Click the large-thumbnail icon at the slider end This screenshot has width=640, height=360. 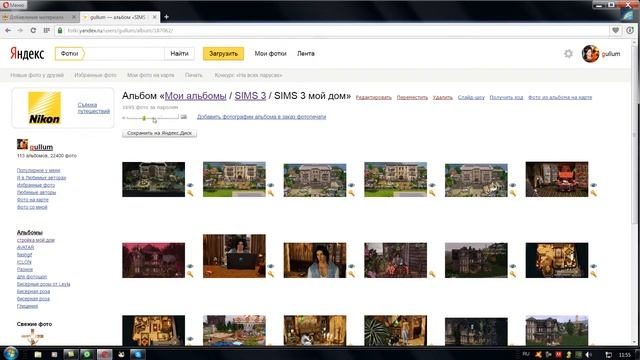[184, 117]
